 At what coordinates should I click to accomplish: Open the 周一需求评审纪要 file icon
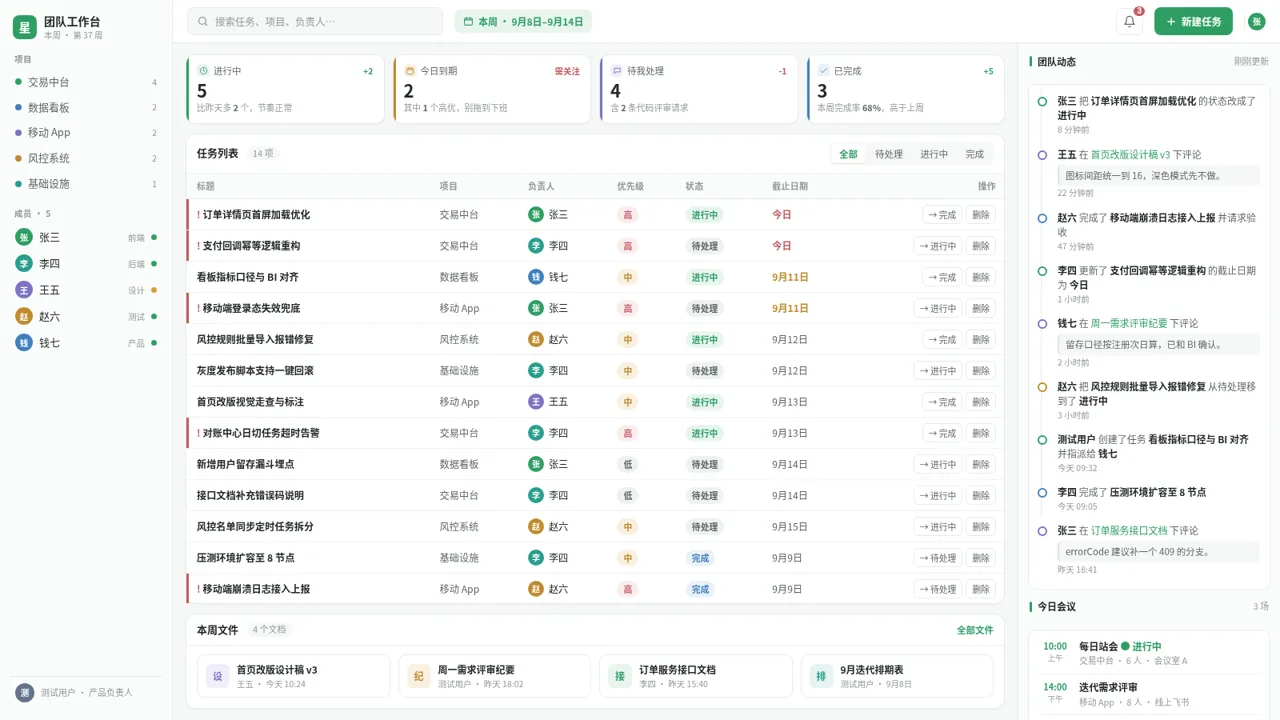(x=419, y=676)
